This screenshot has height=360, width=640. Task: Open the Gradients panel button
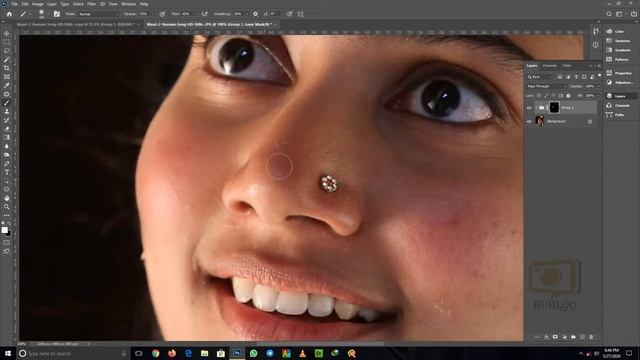[x=618, y=50]
